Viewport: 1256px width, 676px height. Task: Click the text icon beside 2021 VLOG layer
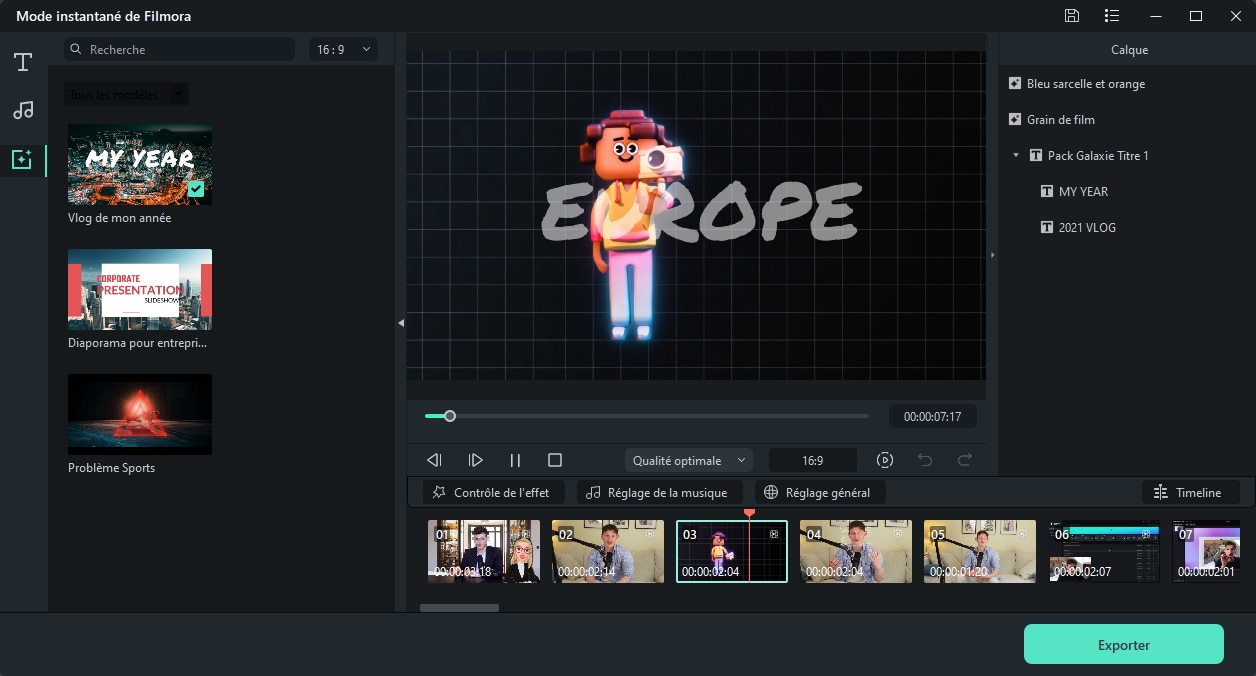[1047, 228]
